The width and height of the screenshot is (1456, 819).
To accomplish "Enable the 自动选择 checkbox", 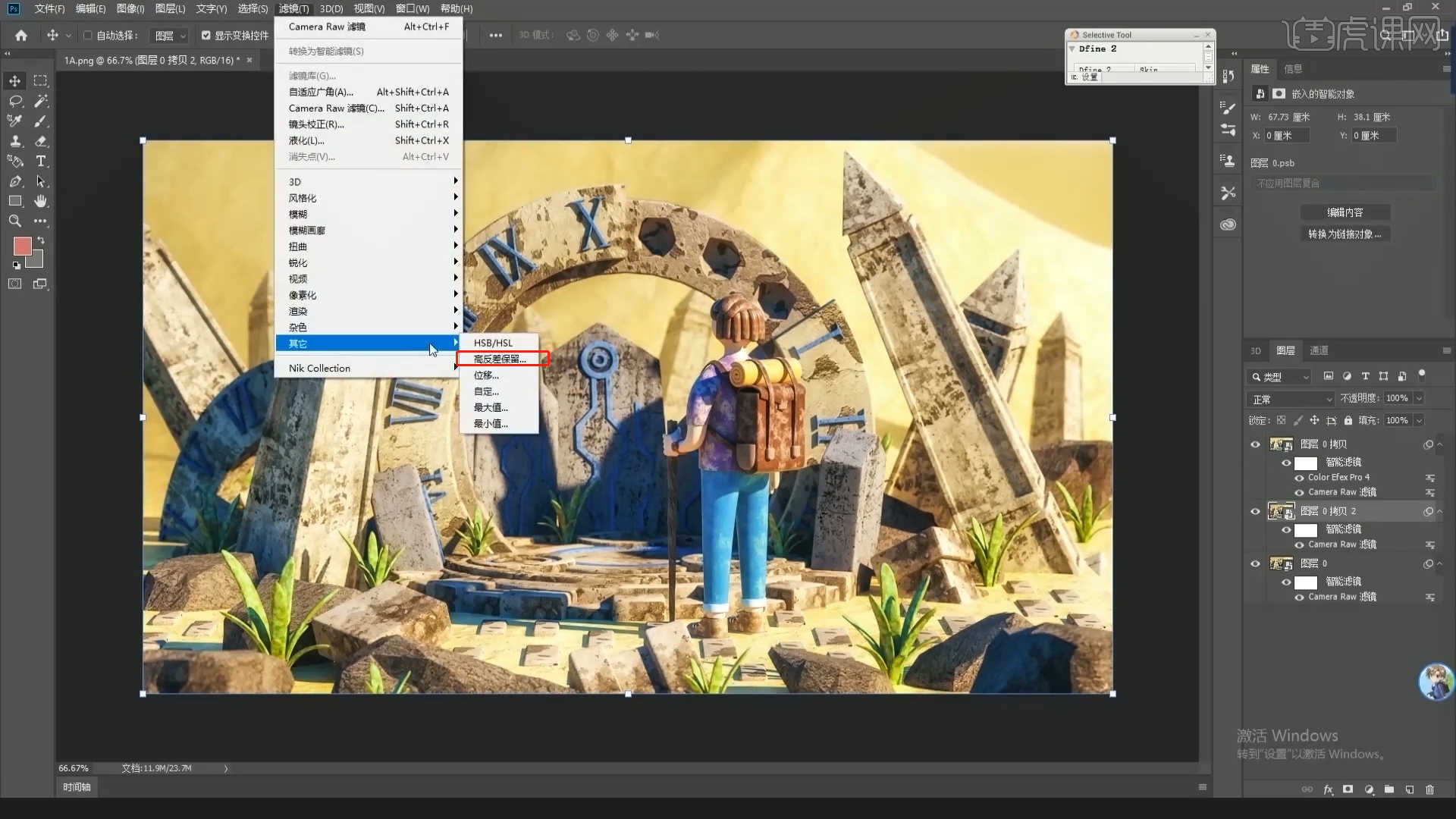I will (88, 35).
